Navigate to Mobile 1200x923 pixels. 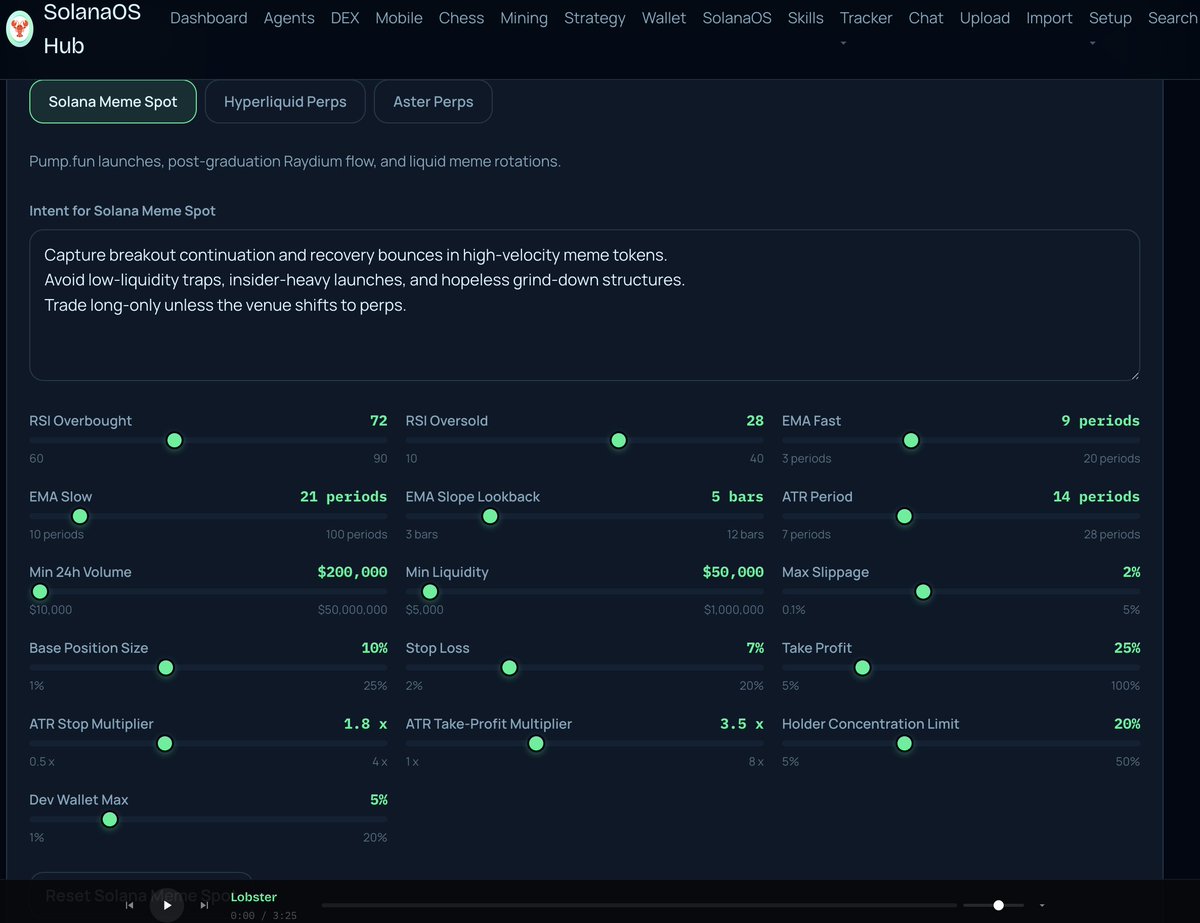coord(399,18)
